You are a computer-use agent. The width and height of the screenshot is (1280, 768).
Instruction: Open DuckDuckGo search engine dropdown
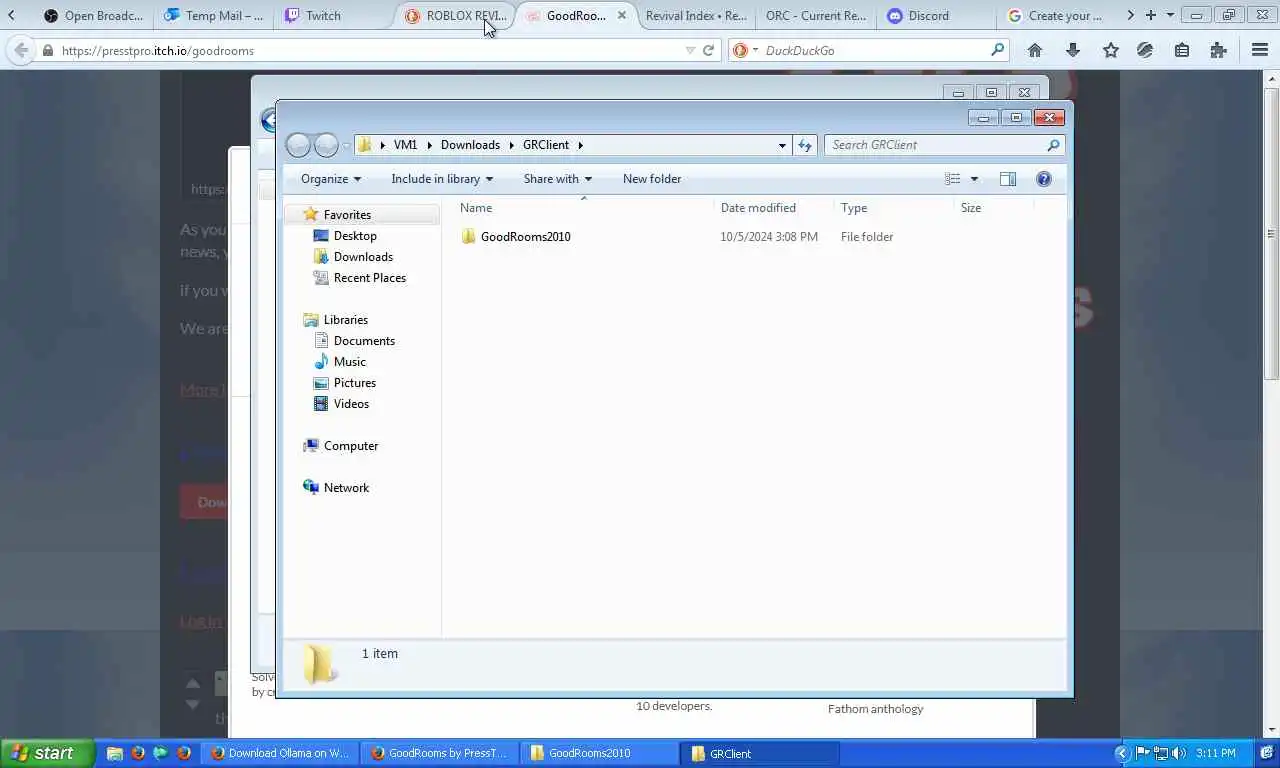[755, 50]
